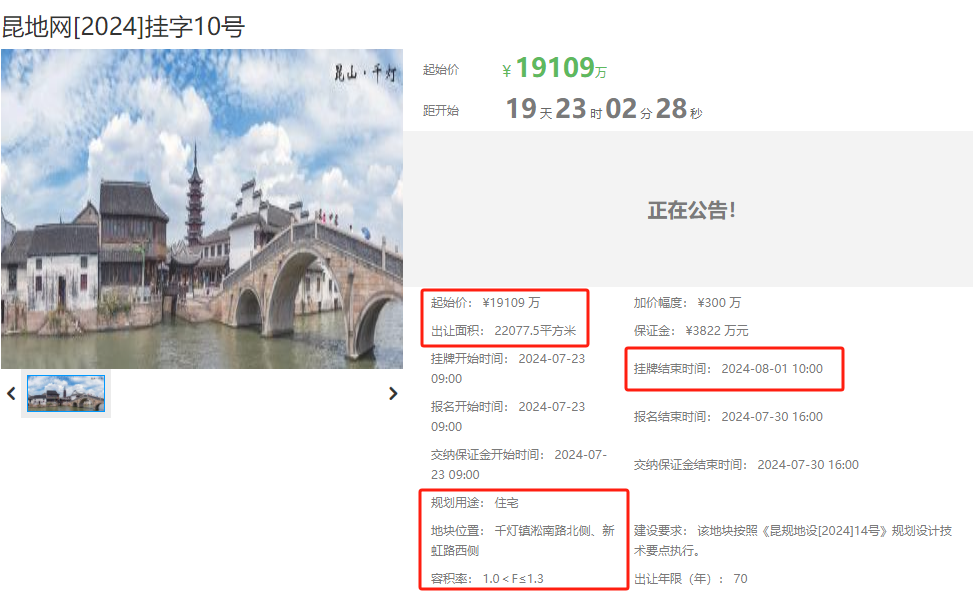Click the previous image arrow
Viewport: 973px width, 599px height.
click(11, 394)
